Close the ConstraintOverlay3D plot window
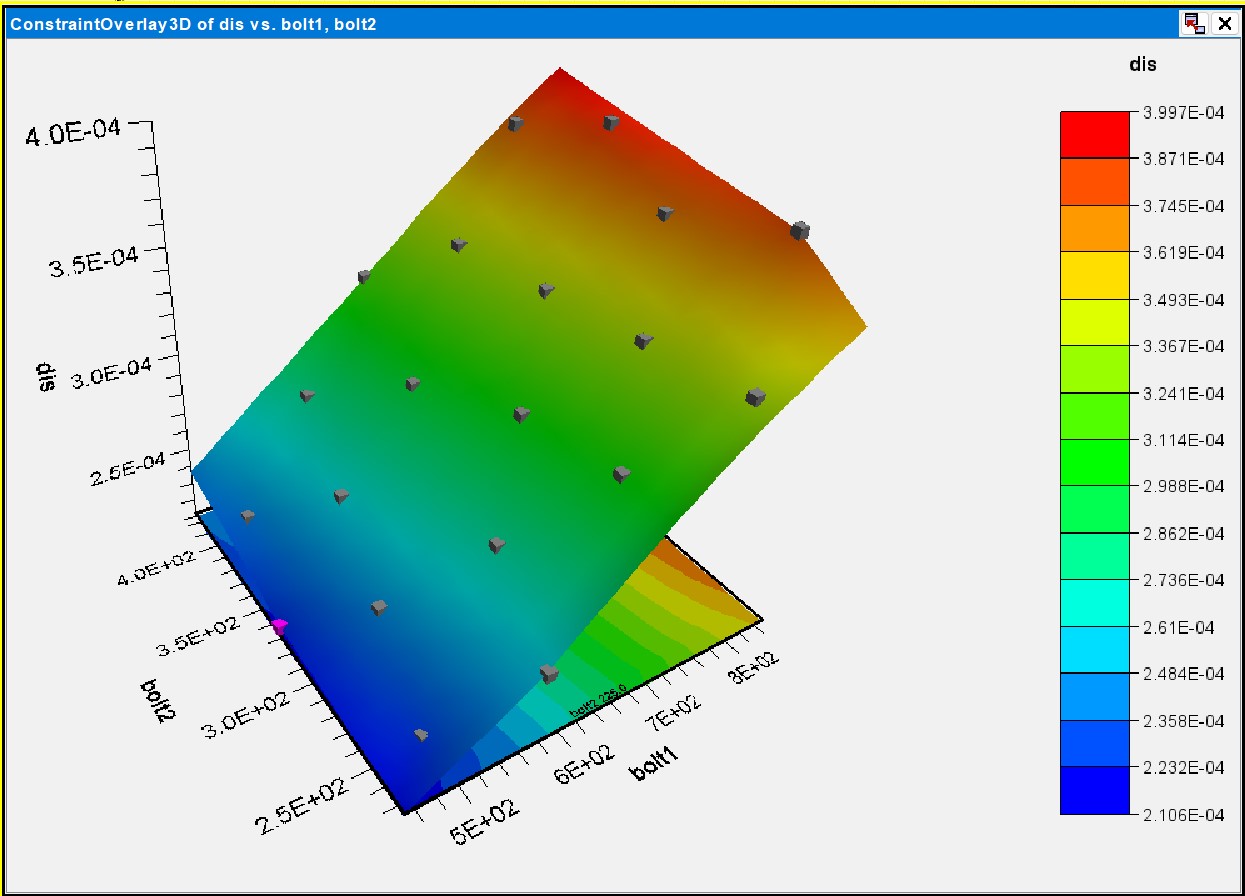 (1223, 24)
